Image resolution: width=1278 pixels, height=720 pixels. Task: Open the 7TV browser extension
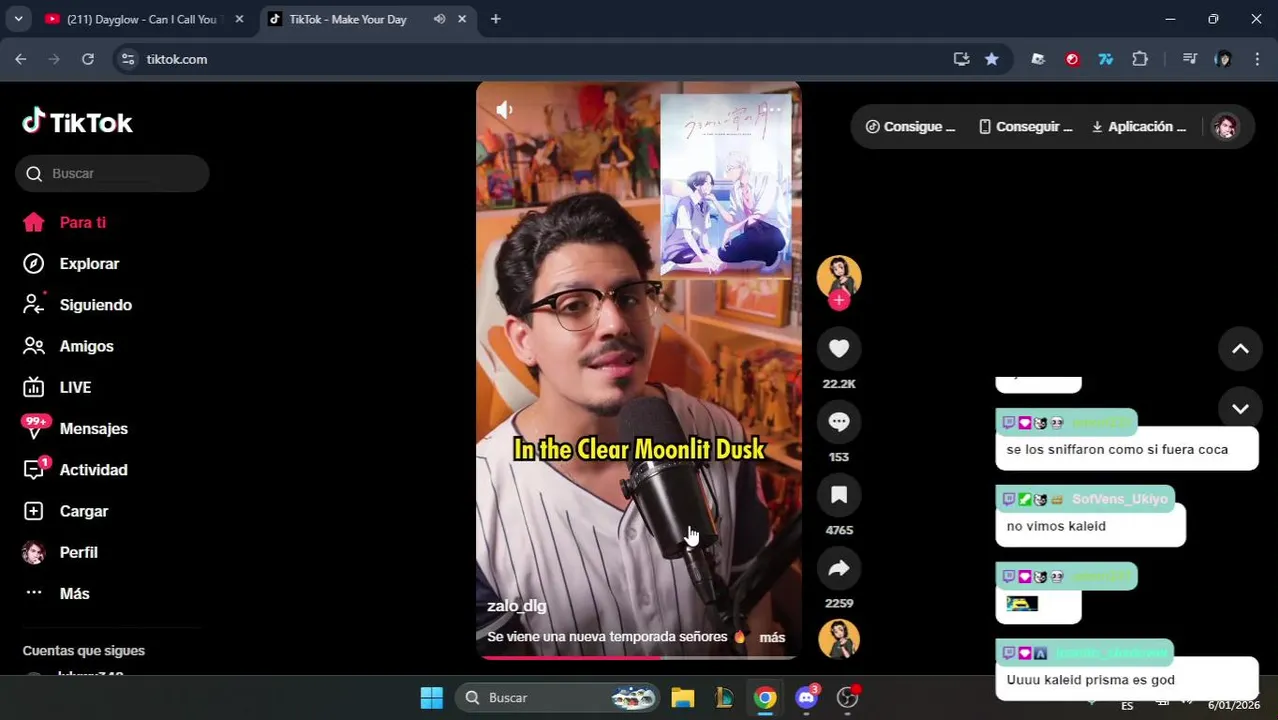click(1106, 59)
